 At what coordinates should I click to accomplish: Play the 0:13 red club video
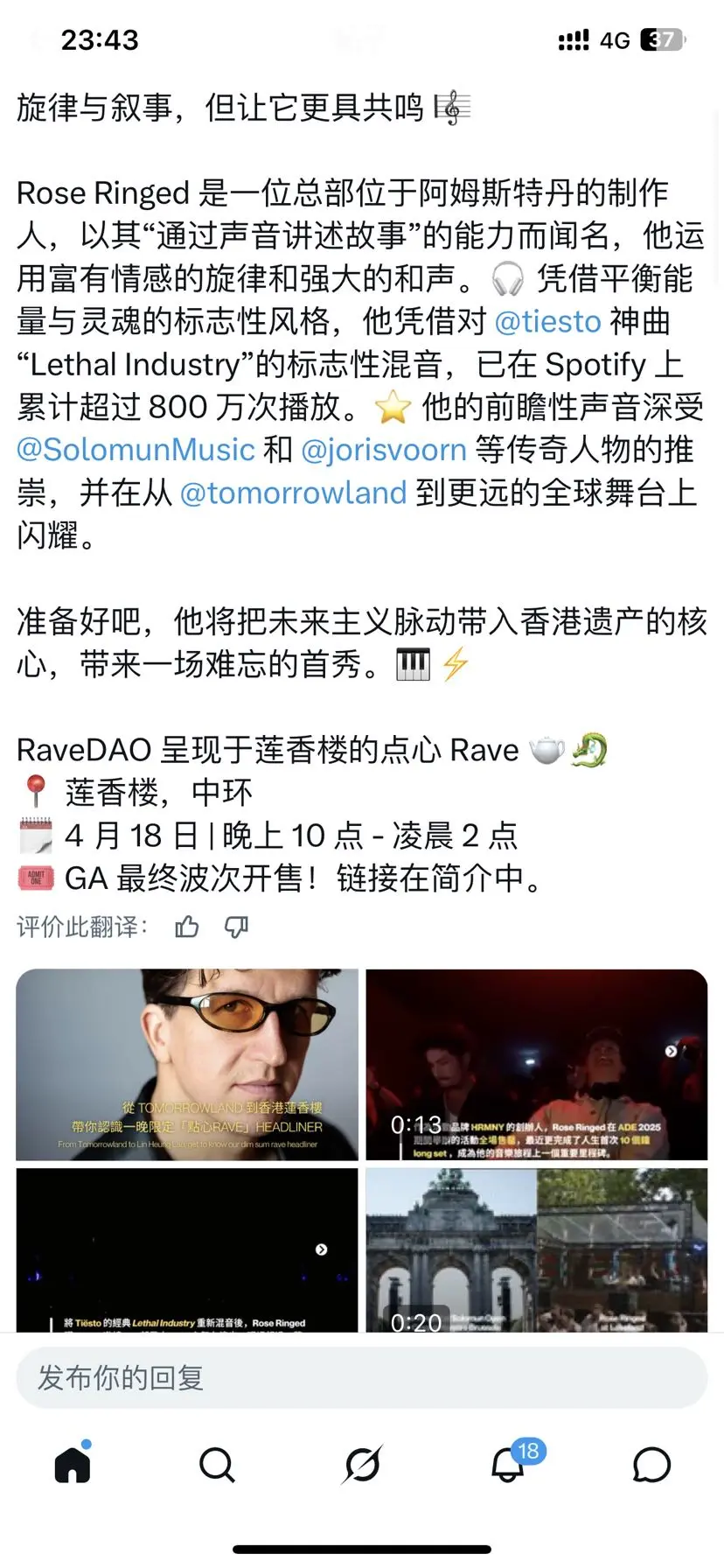point(537,1065)
